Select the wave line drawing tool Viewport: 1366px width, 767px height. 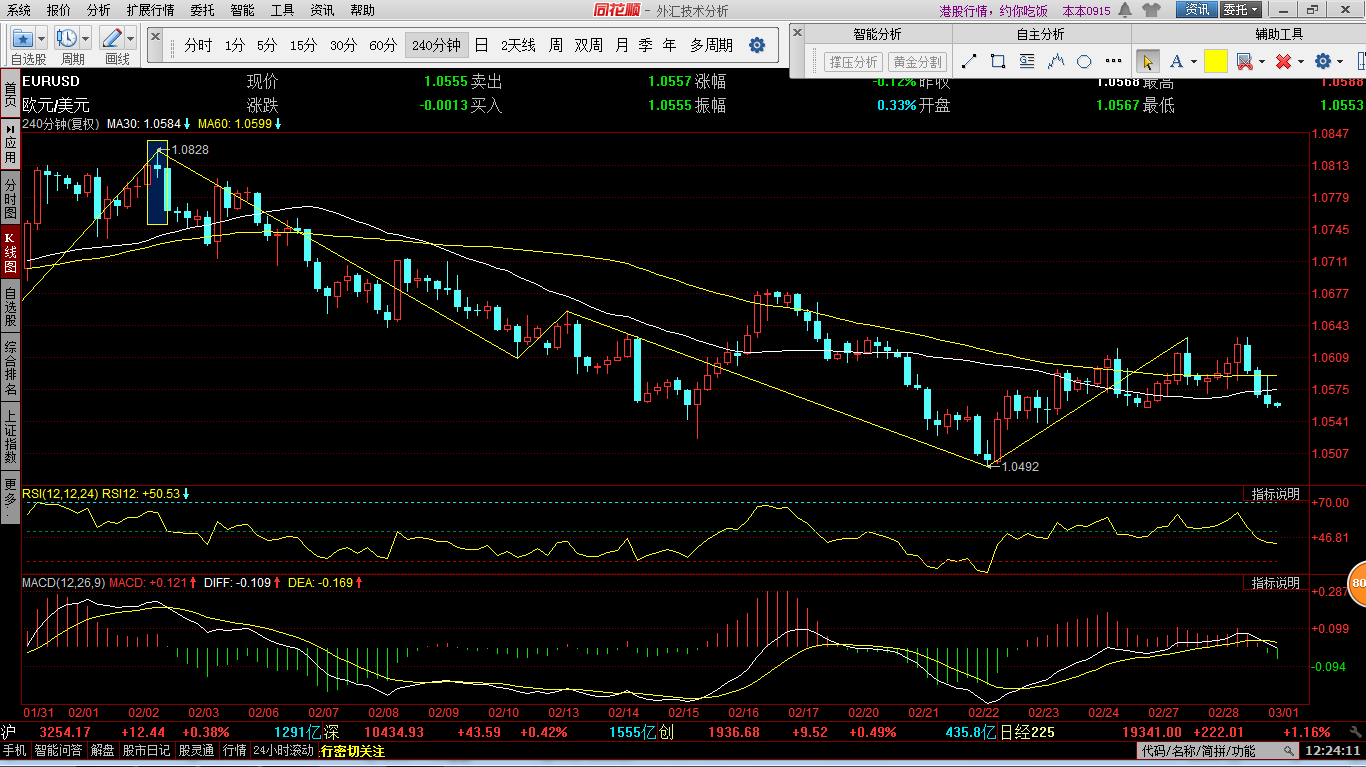pyautogui.click(x=1056, y=62)
